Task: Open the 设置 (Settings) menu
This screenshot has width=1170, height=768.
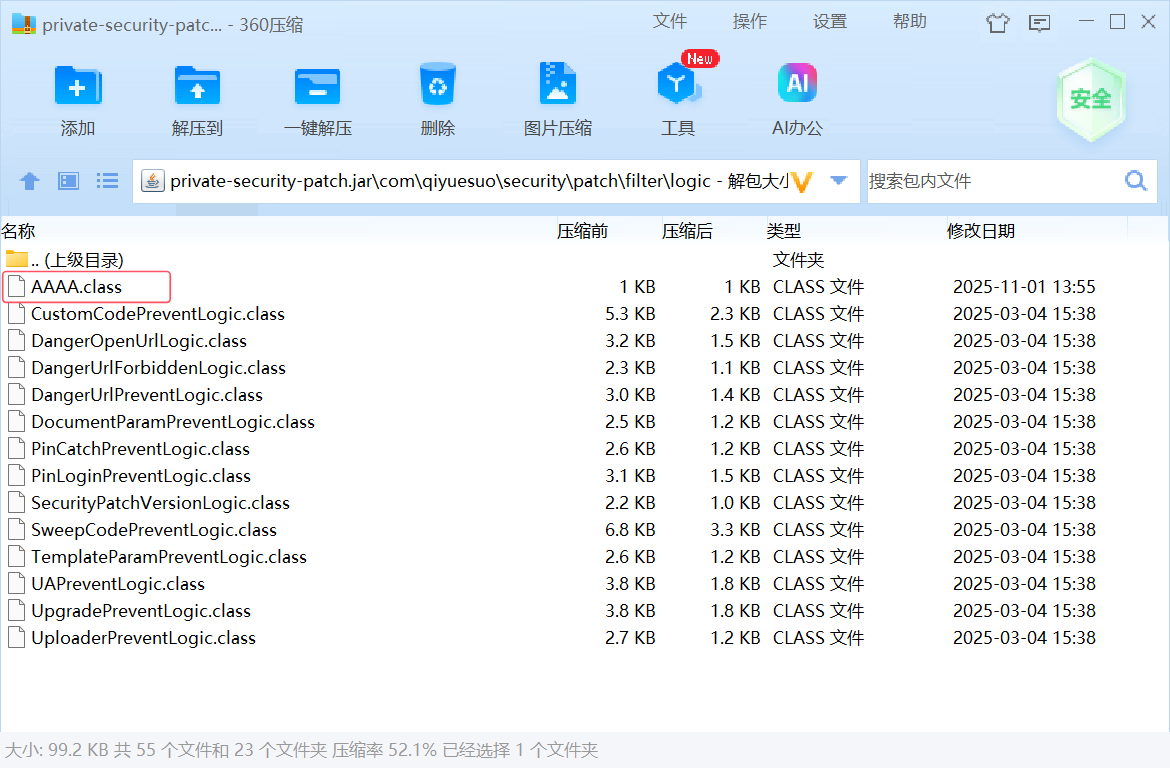Action: [830, 22]
